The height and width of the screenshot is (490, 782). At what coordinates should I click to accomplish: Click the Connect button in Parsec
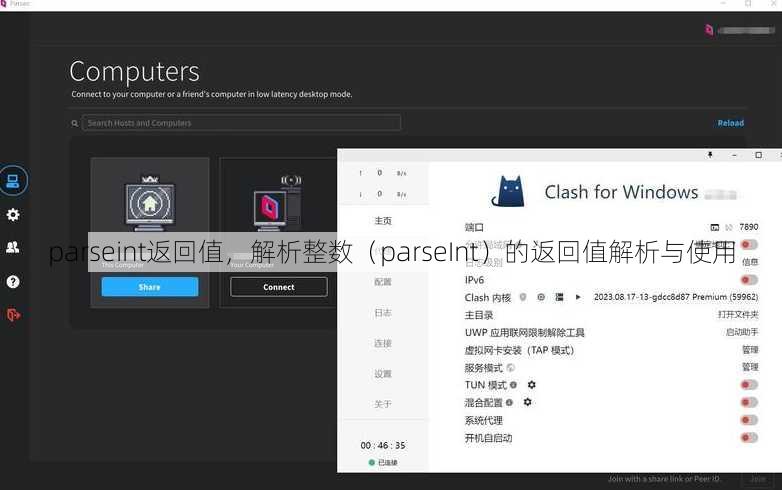pyautogui.click(x=279, y=287)
